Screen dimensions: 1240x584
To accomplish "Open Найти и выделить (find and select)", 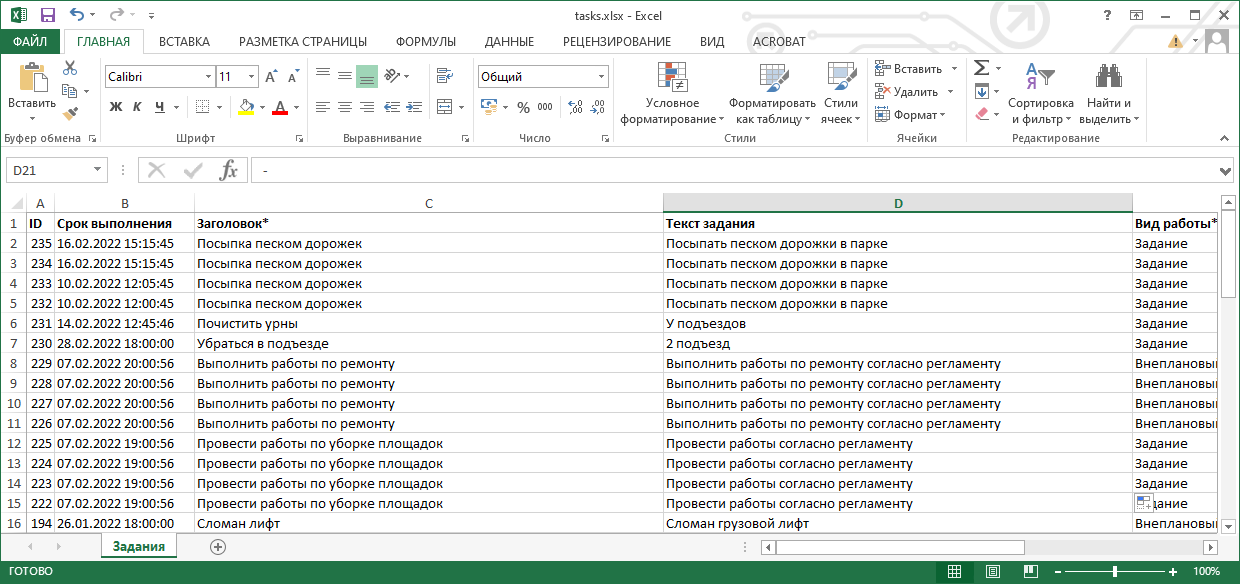I will pyautogui.click(x=1108, y=95).
